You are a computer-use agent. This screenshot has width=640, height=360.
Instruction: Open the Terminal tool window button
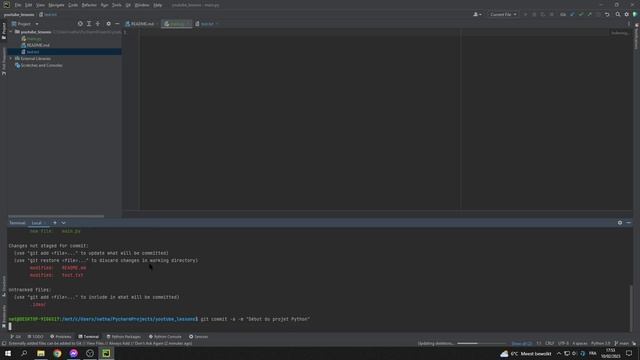point(89,337)
